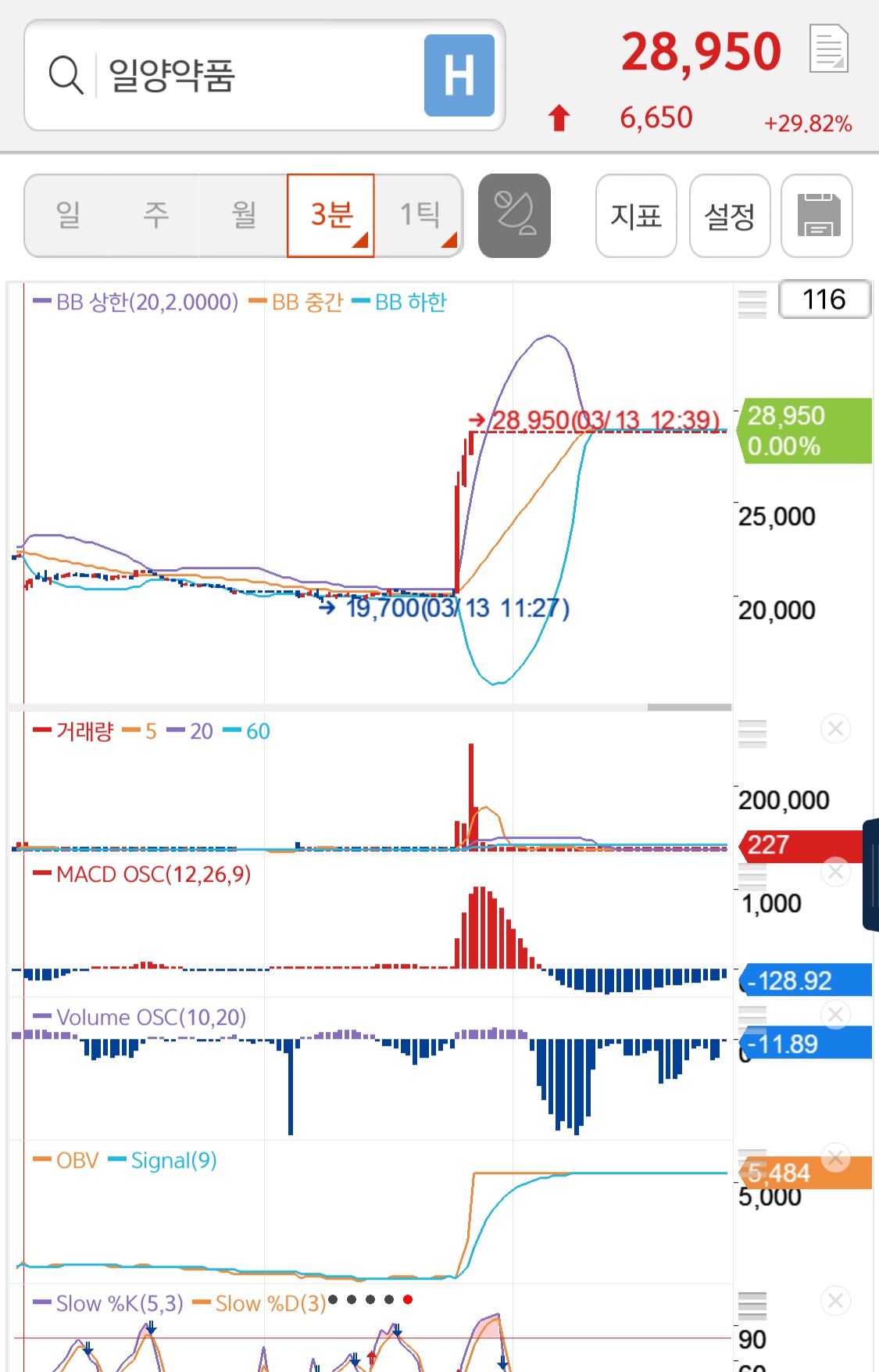879x1372 pixels.
Task: Tap the blue -11.89 Volume OSC tag
Action: click(805, 1043)
